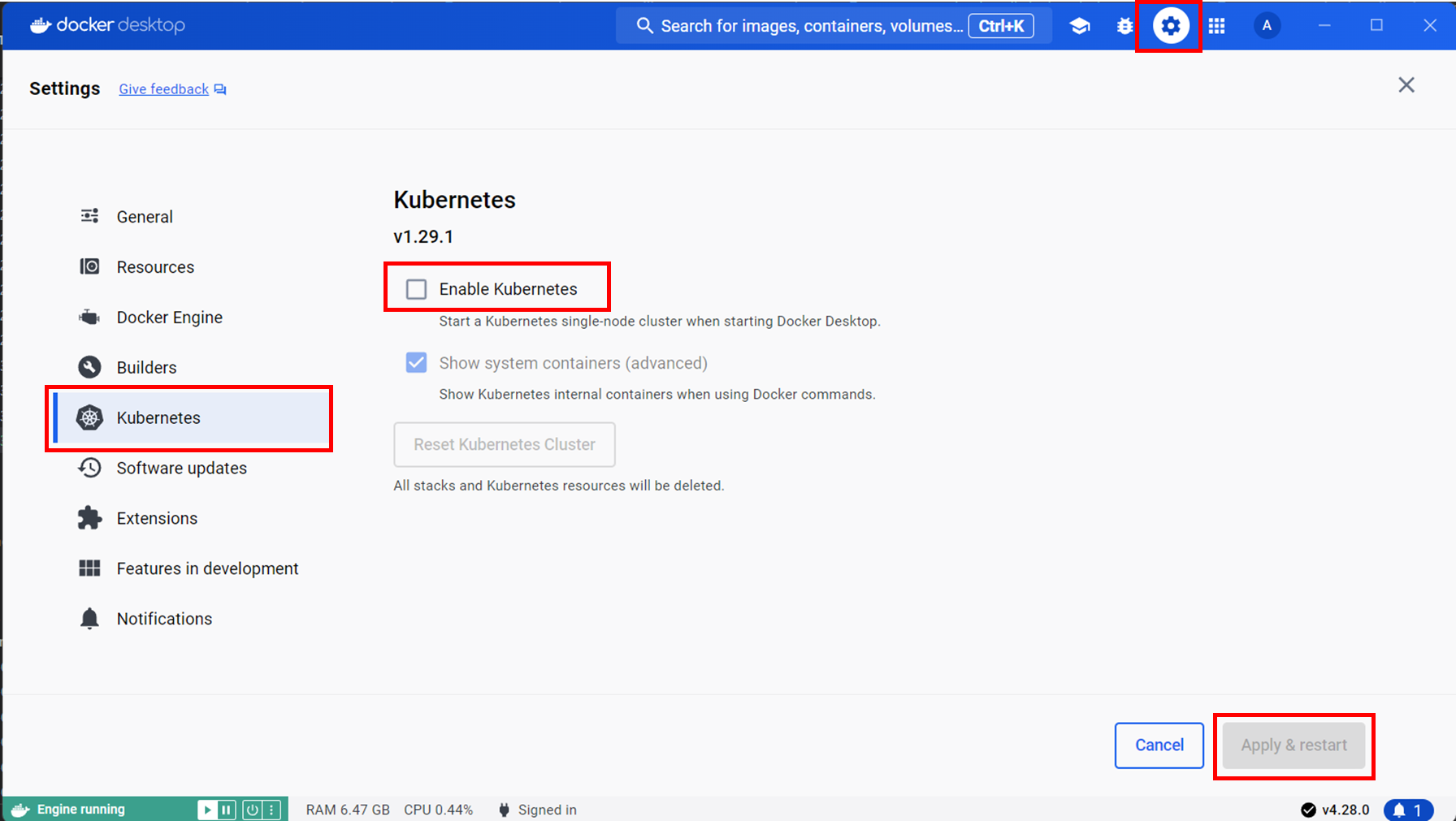
Task: Open Extensions settings section
Action: 192,518
